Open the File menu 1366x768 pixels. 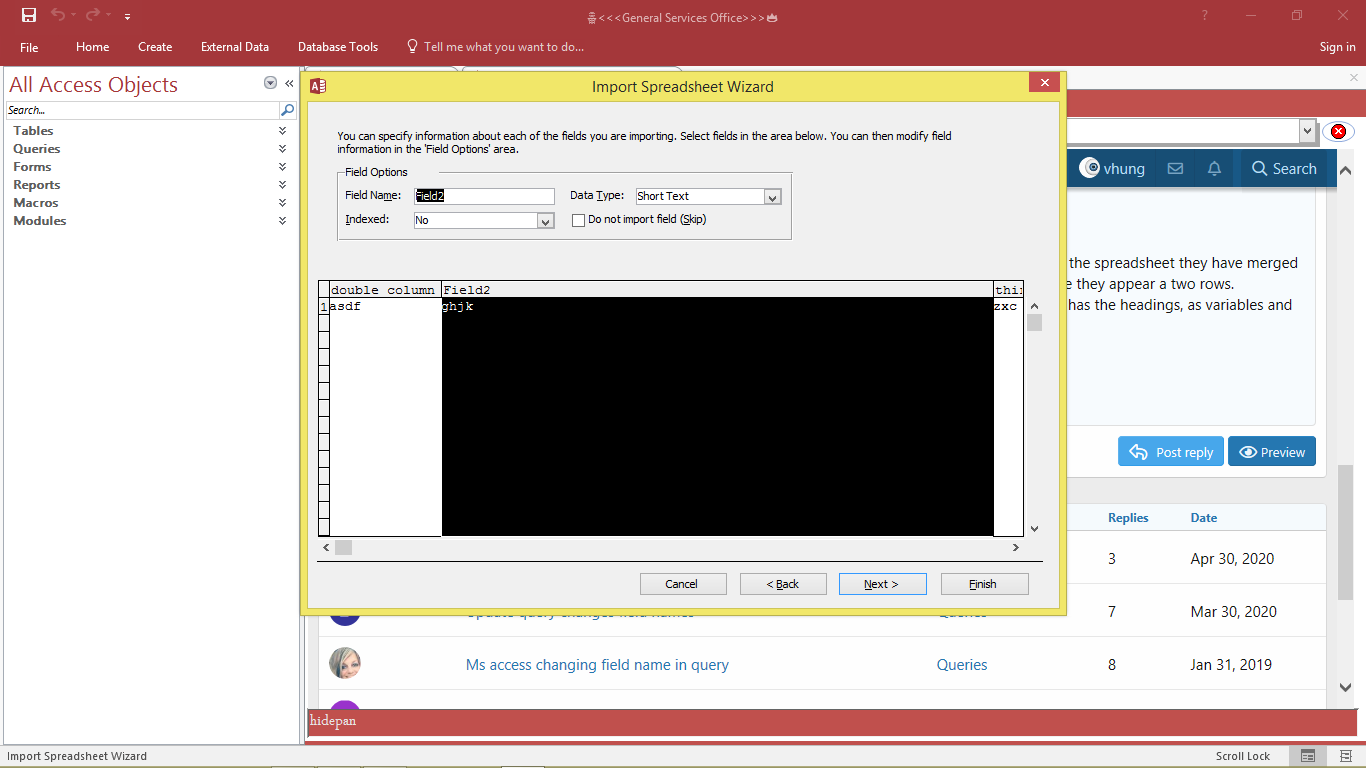[29, 47]
